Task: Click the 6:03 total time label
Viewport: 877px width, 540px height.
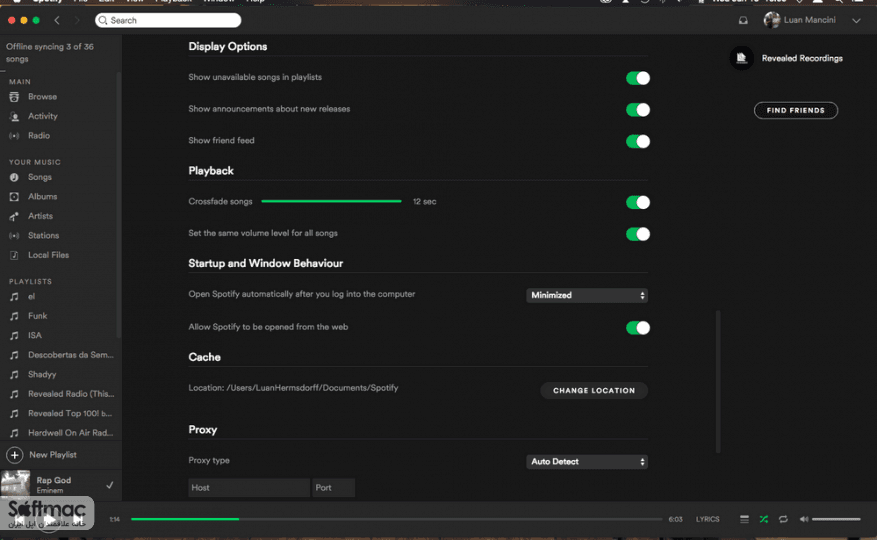Action: 676,519
